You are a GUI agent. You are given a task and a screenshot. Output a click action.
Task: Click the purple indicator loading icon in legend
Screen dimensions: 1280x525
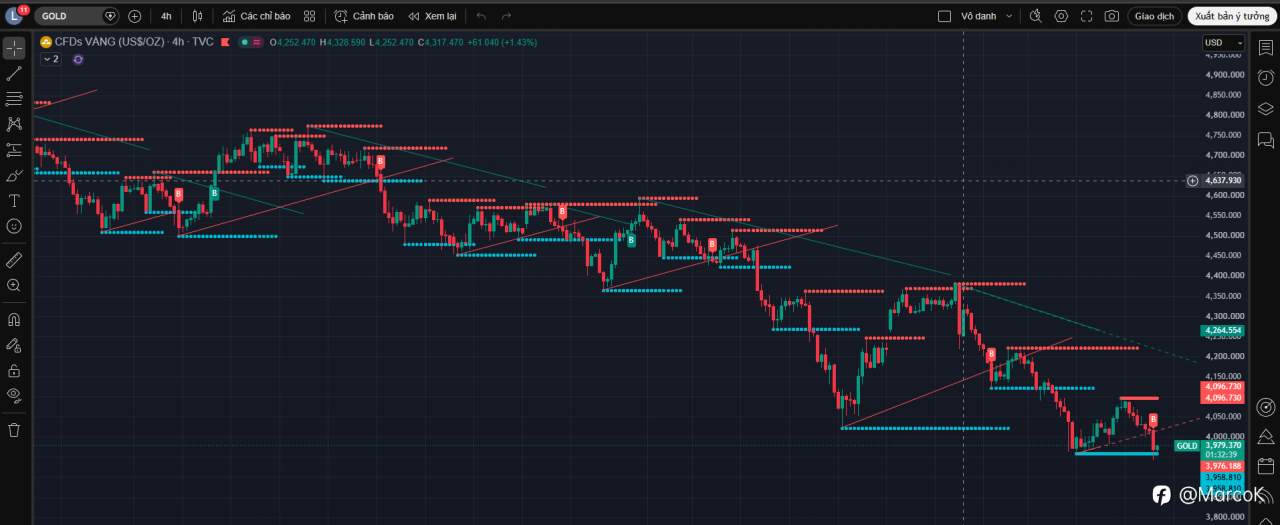tap(78, 59)
